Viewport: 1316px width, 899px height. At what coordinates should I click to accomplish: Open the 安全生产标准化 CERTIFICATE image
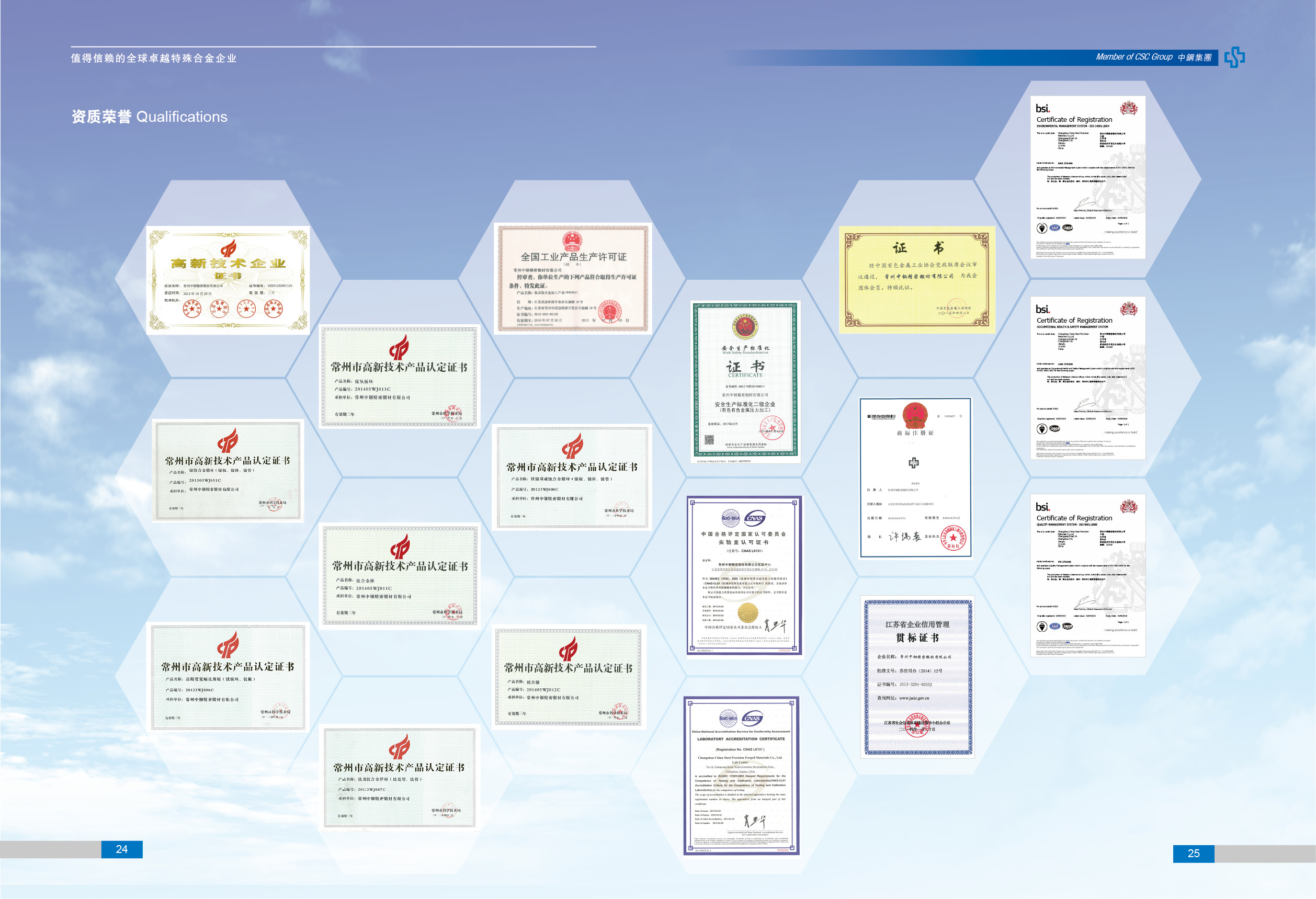[745, 381]
